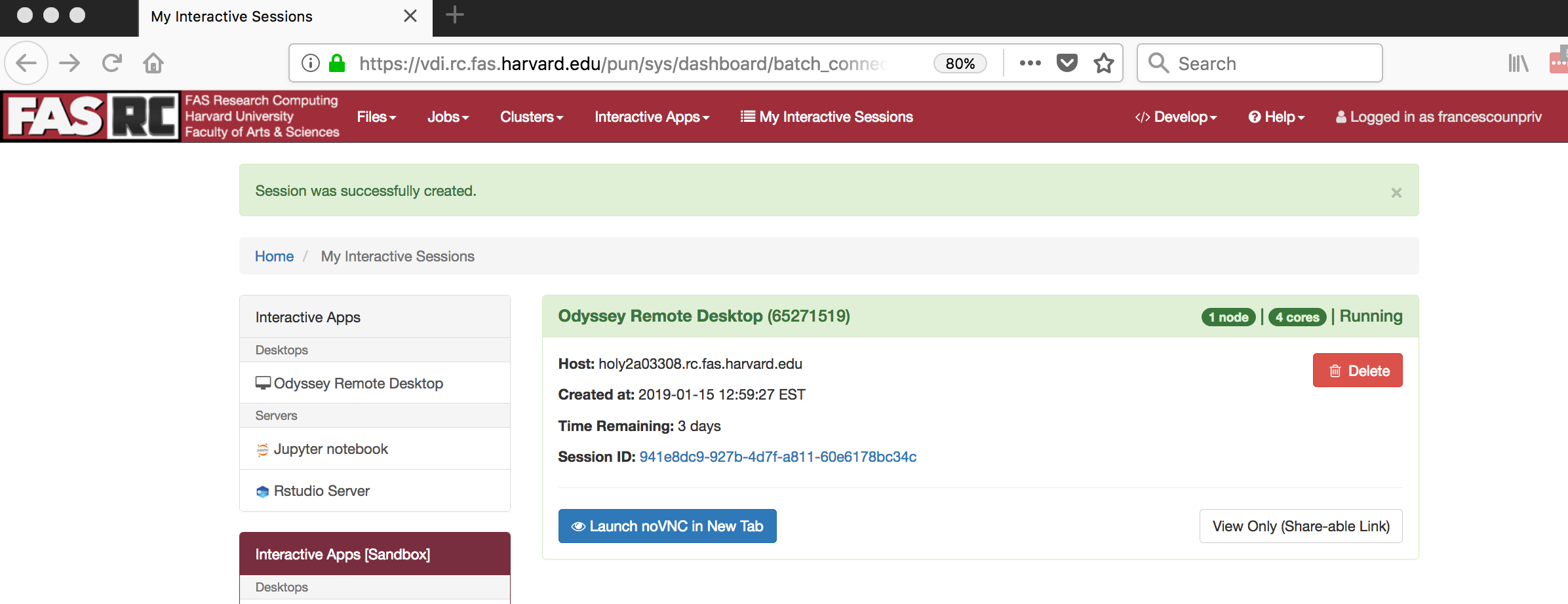
Task: Open the Help dropdown menu
Action: [1276, 117]
